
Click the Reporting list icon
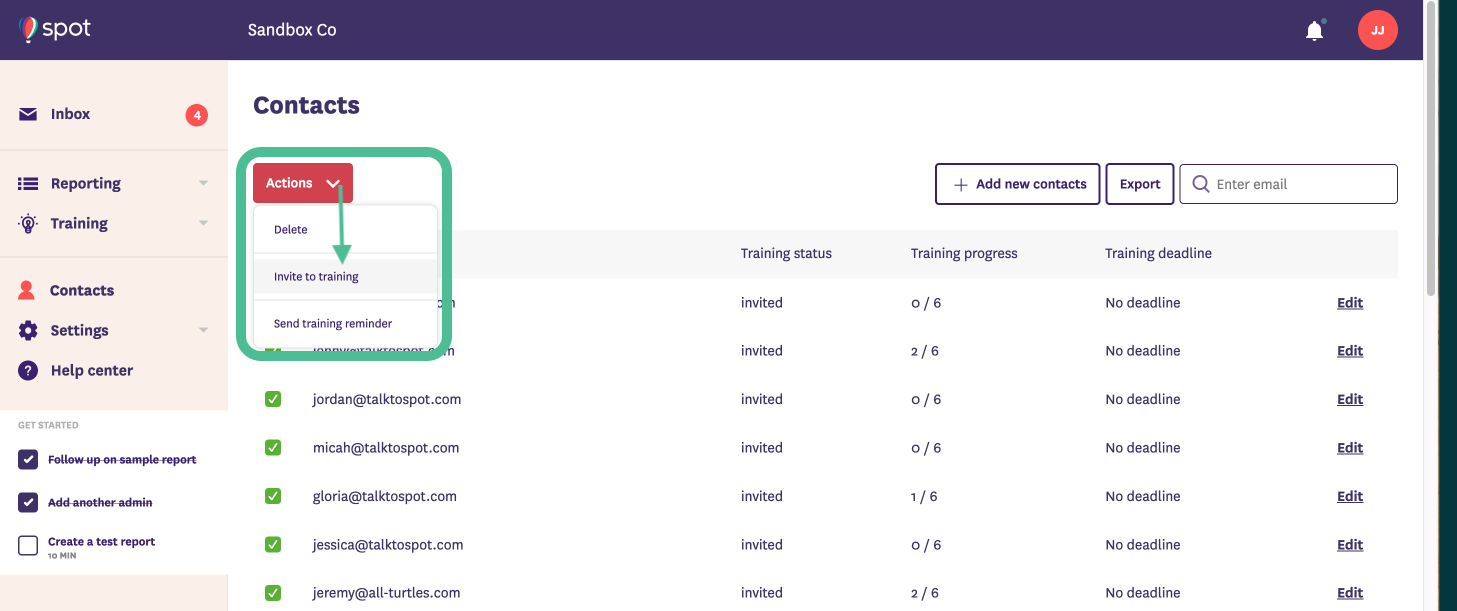coord(28,184)
